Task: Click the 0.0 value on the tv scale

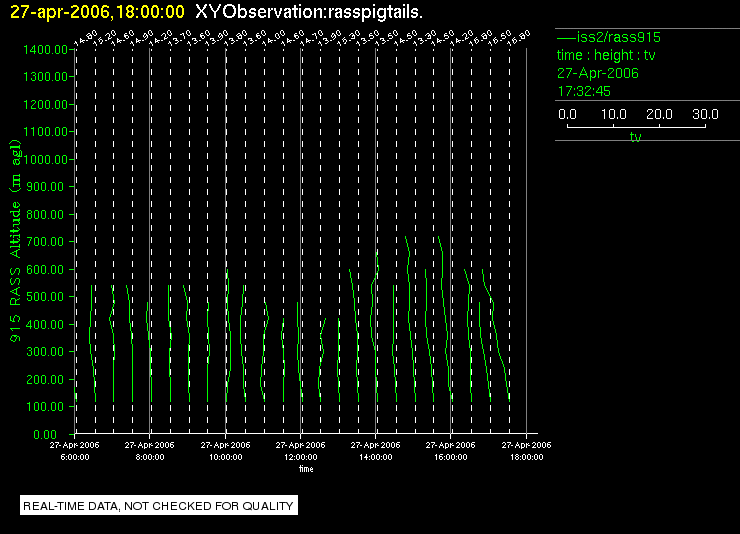Action: 567,114
